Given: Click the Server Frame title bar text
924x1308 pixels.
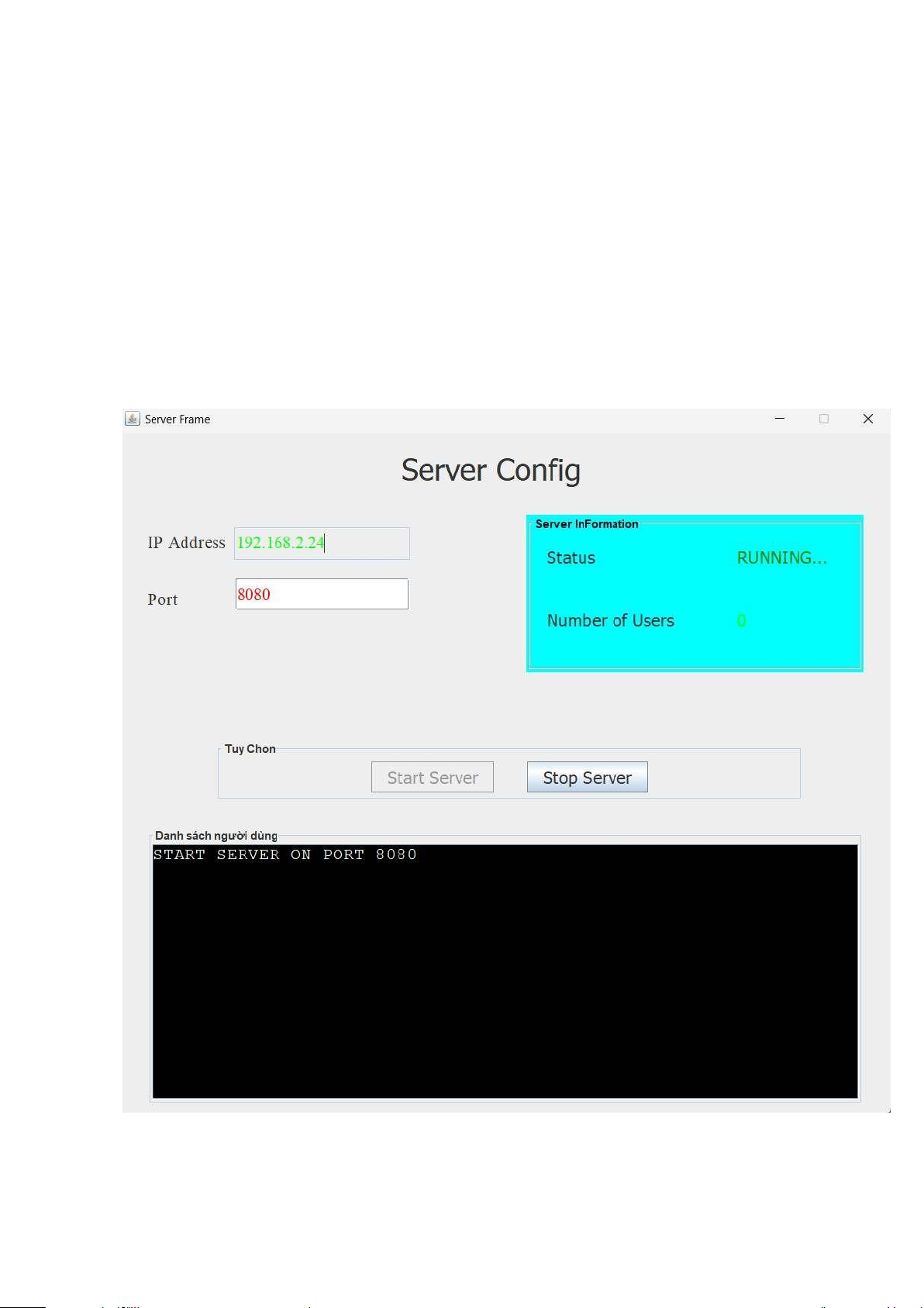Looking at the screenshot, I should pyautogui.click(x=178, y=419).
